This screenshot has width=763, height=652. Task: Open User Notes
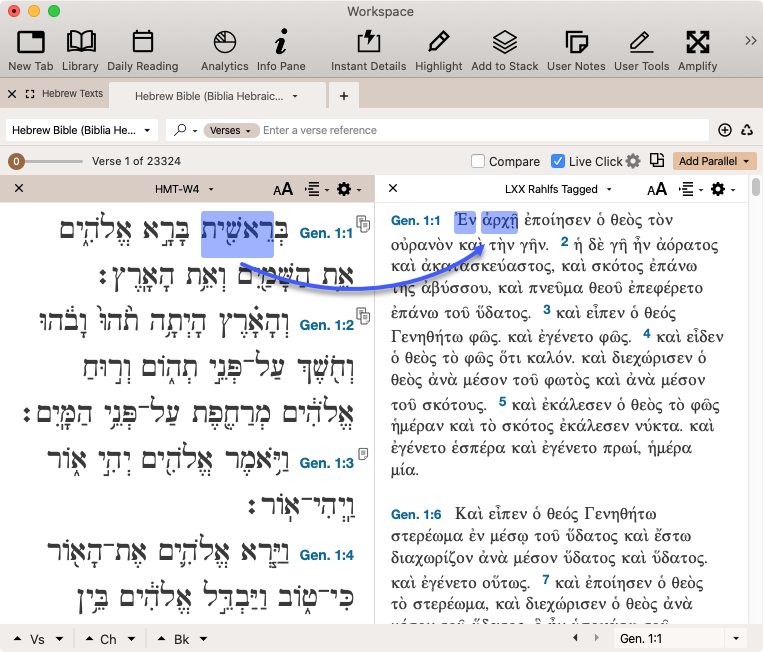576,50
